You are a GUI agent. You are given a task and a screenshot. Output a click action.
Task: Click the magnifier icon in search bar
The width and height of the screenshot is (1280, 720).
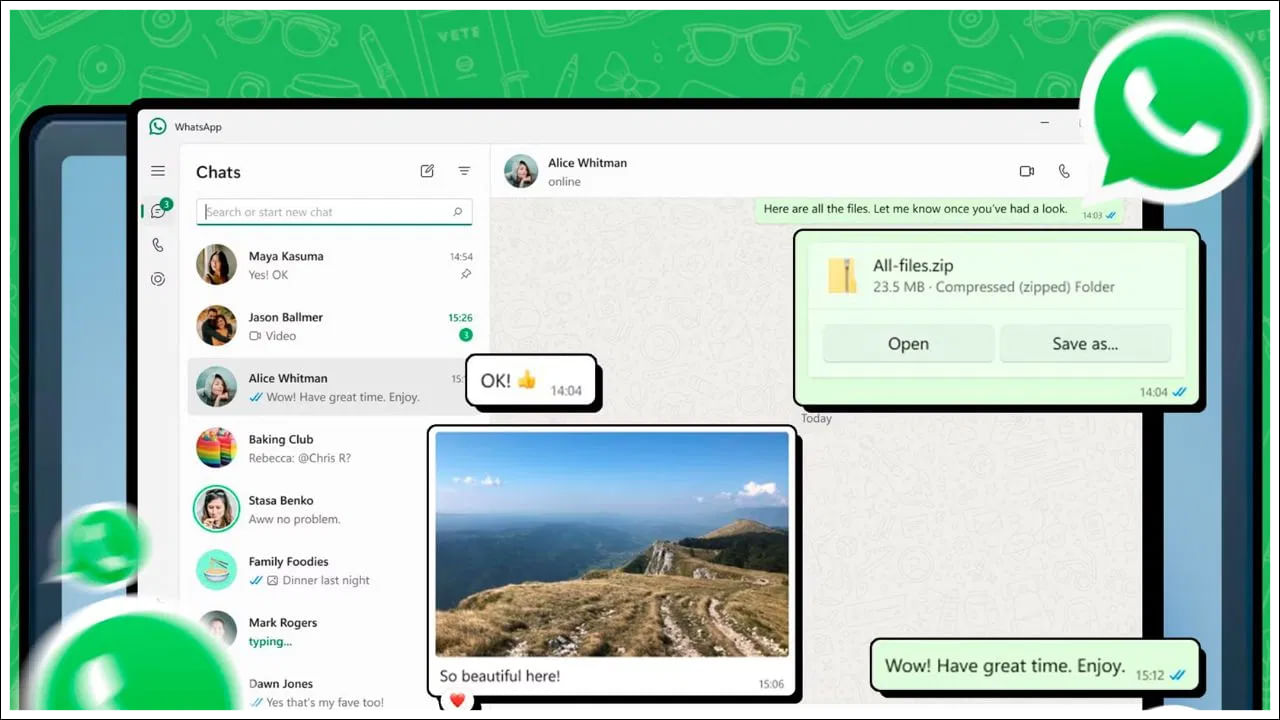(x=456, y=212)
